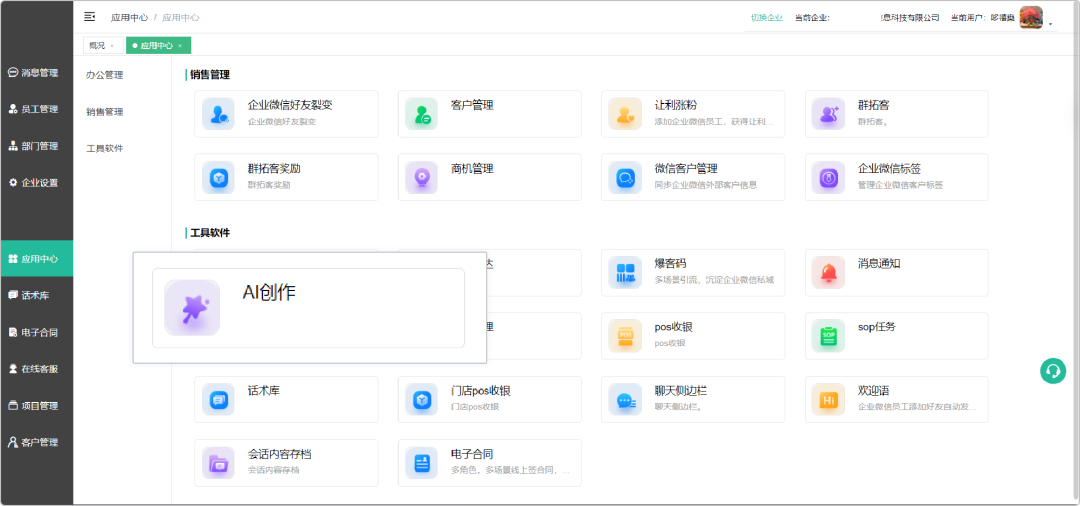Image resolution: width=1080 pixels, height=506 pixels.
Task: Open the 会话内容存档 folder icon
Action: coord(218,463)
